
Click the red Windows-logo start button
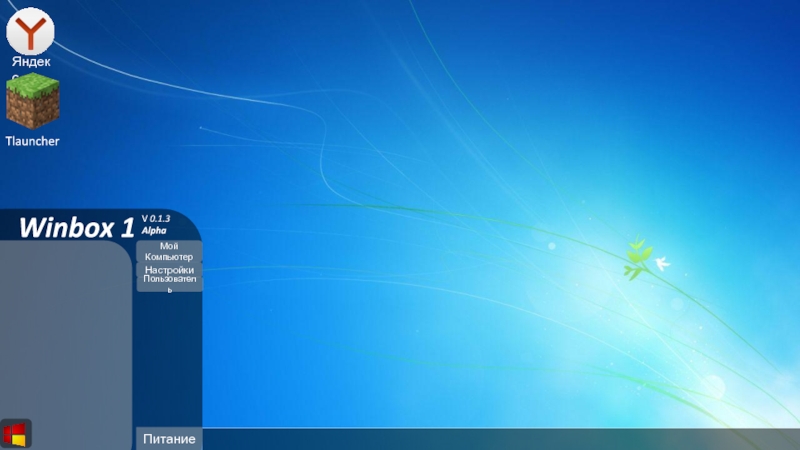(15, 434)
